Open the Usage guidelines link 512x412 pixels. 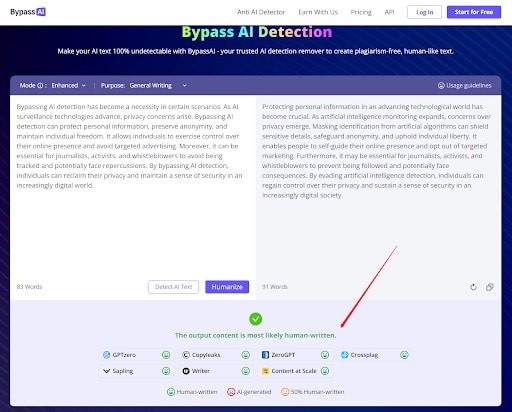click(464, 85)
